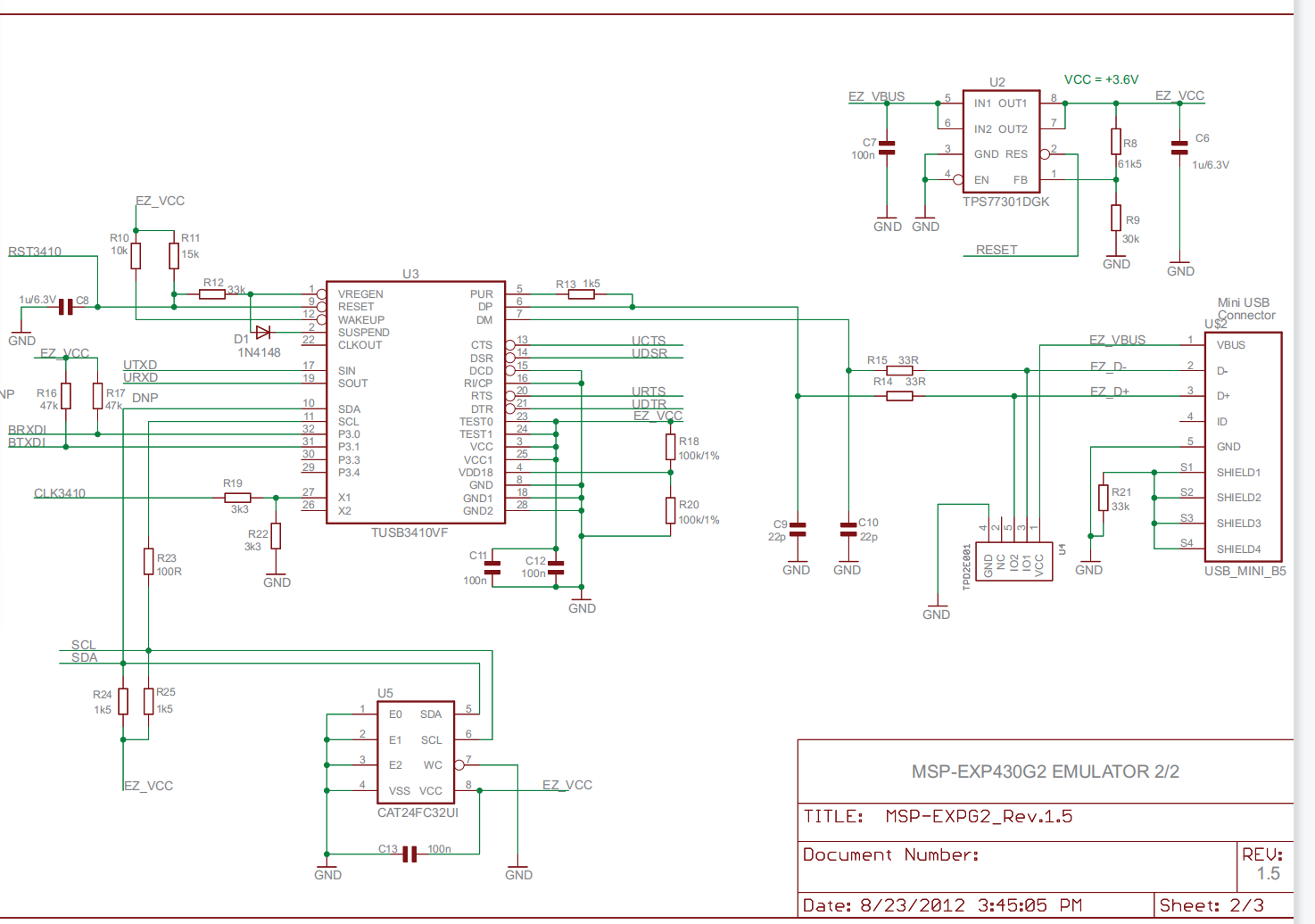
Task: Select the C8 capacitor symbol
Action: pyautogui.click(x=65, y=307)
